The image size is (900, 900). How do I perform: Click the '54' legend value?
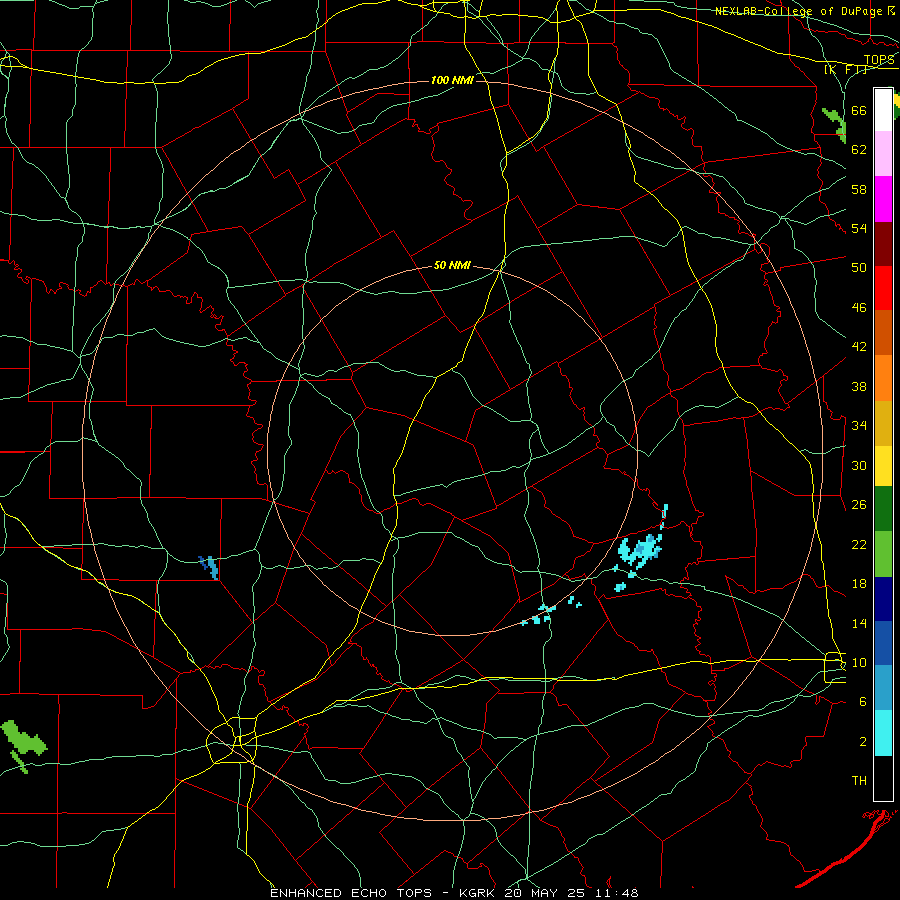[859, 228]
